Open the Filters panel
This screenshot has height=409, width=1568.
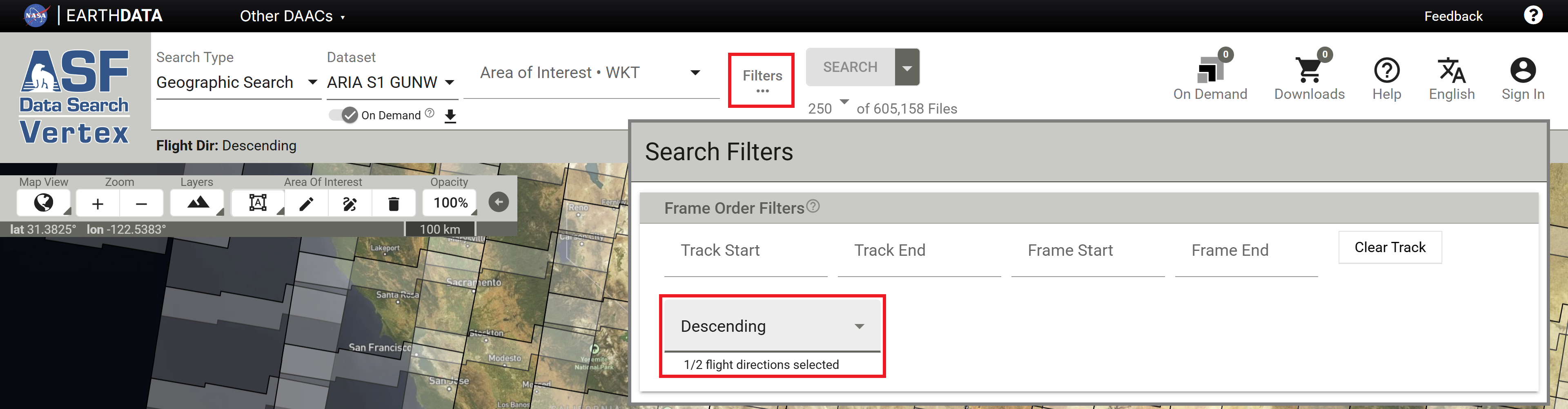point(762,80)
